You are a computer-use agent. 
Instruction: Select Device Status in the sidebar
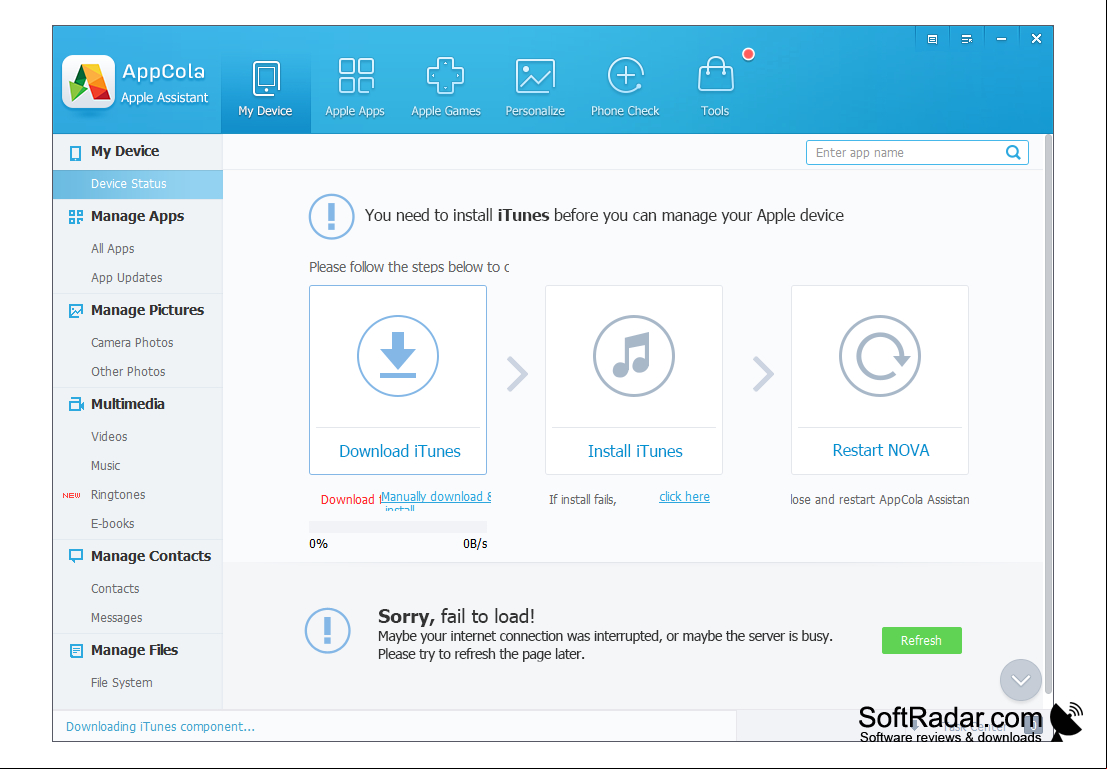tap(138, 184)
